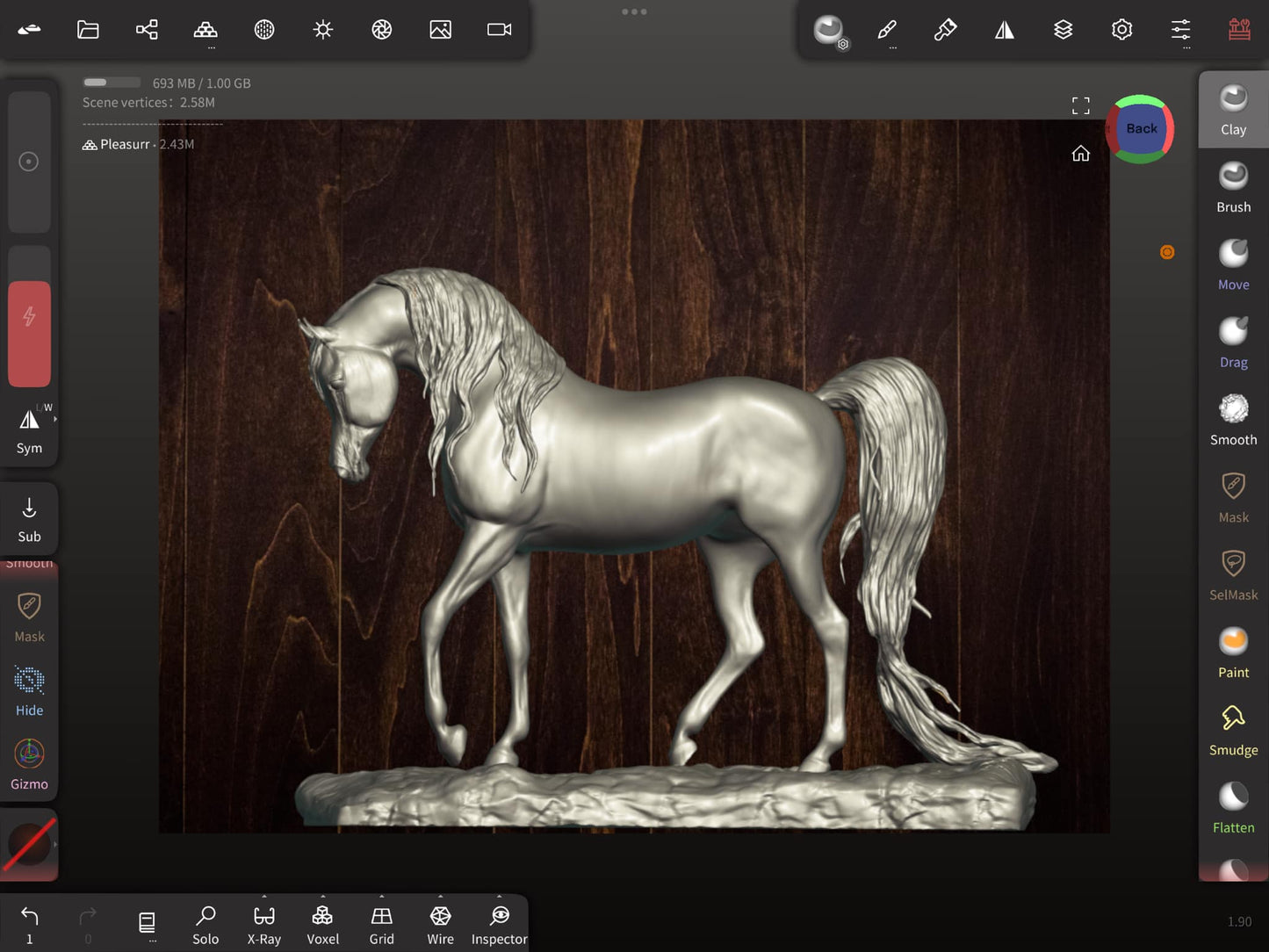Reset camera with the home icon
1269x952 pixels.
[x=1081, y=154]
